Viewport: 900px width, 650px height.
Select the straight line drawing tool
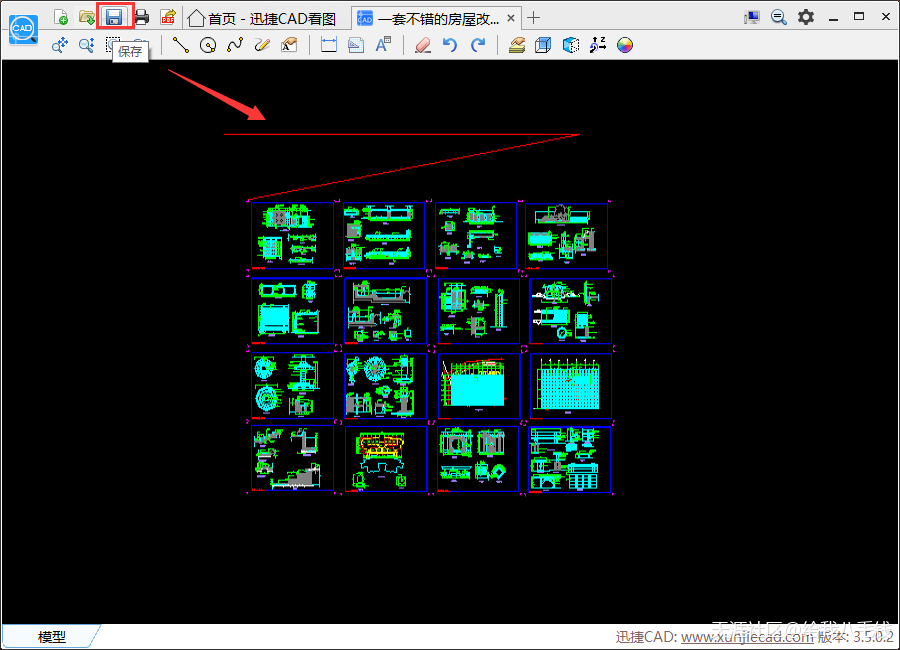click(181, 45)
